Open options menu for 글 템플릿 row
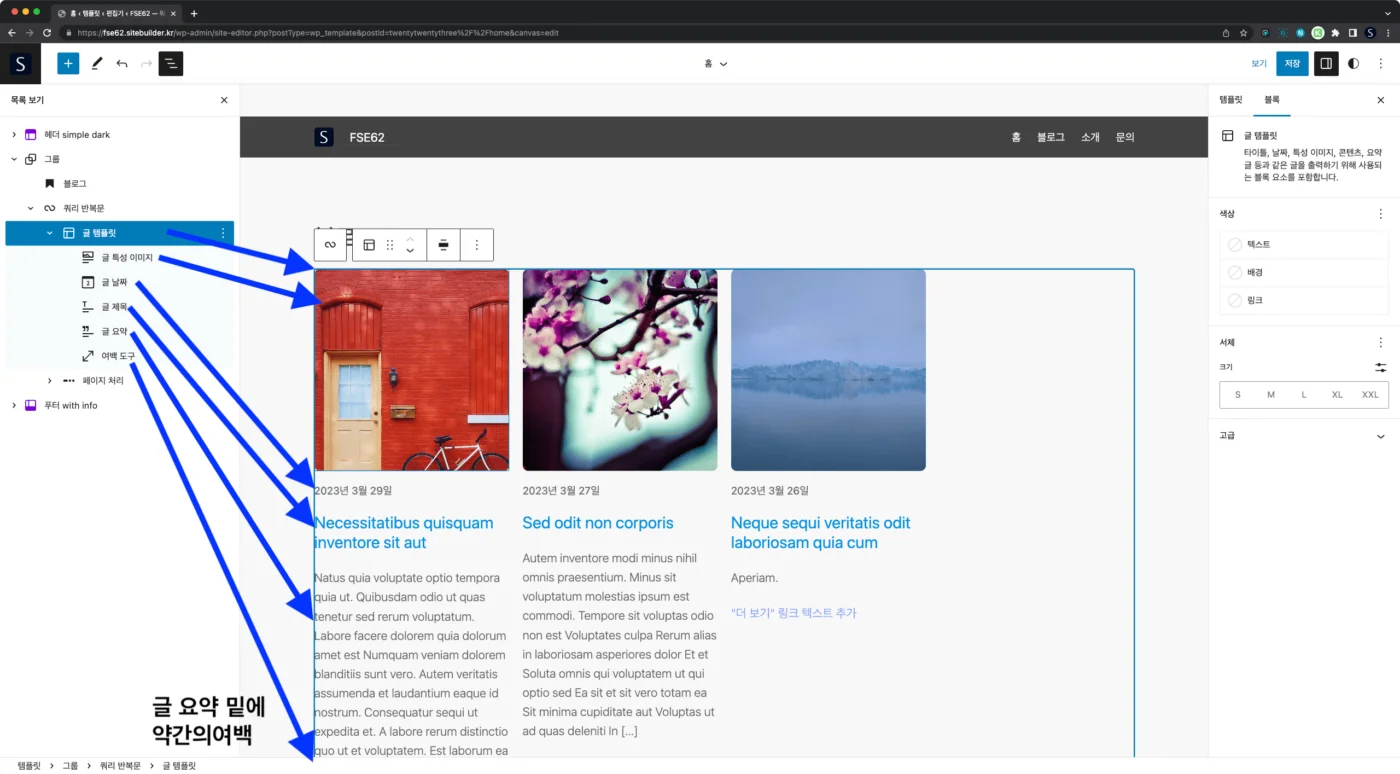The image size is (1400, 774). coord(223,233)
